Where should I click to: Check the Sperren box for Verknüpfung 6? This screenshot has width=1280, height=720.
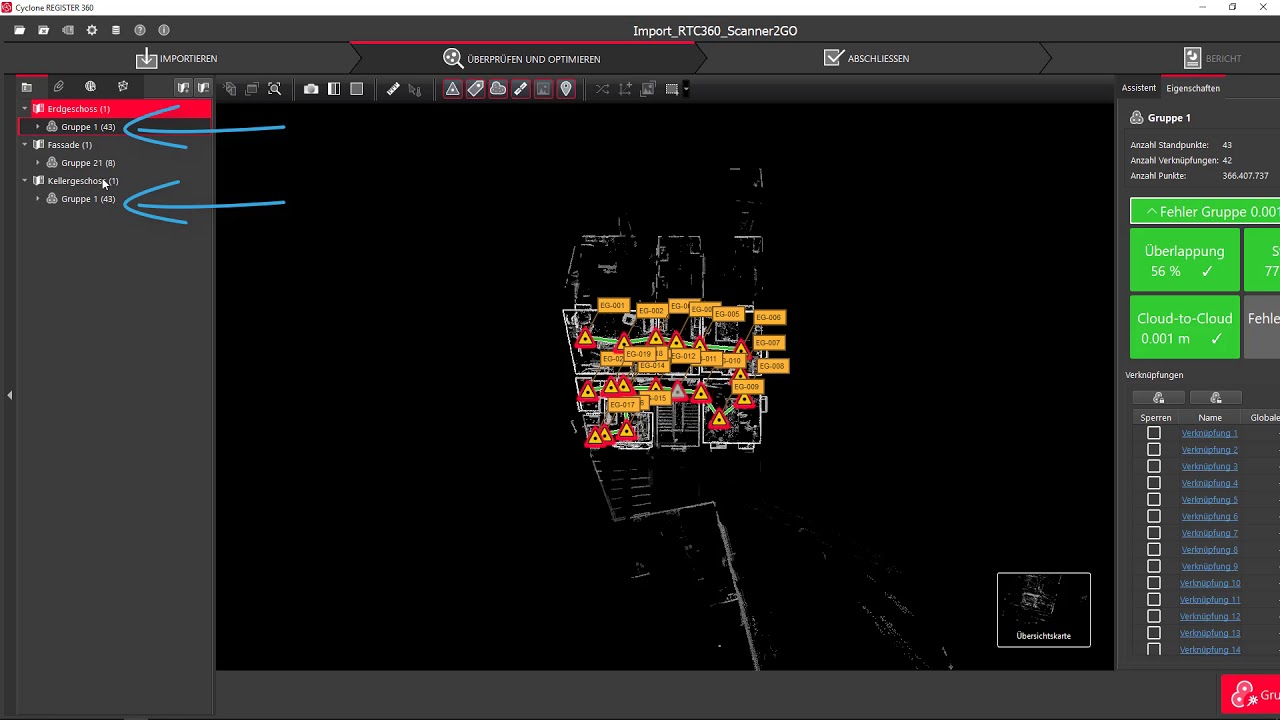tap(1154, 516)
